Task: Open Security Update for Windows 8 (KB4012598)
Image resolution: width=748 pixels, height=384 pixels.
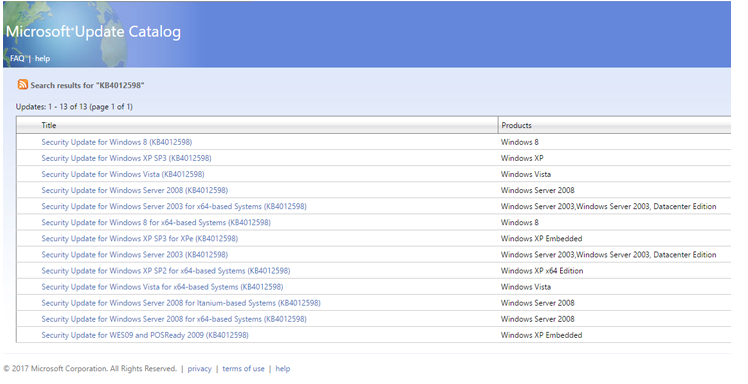Action: coord(117,142)
